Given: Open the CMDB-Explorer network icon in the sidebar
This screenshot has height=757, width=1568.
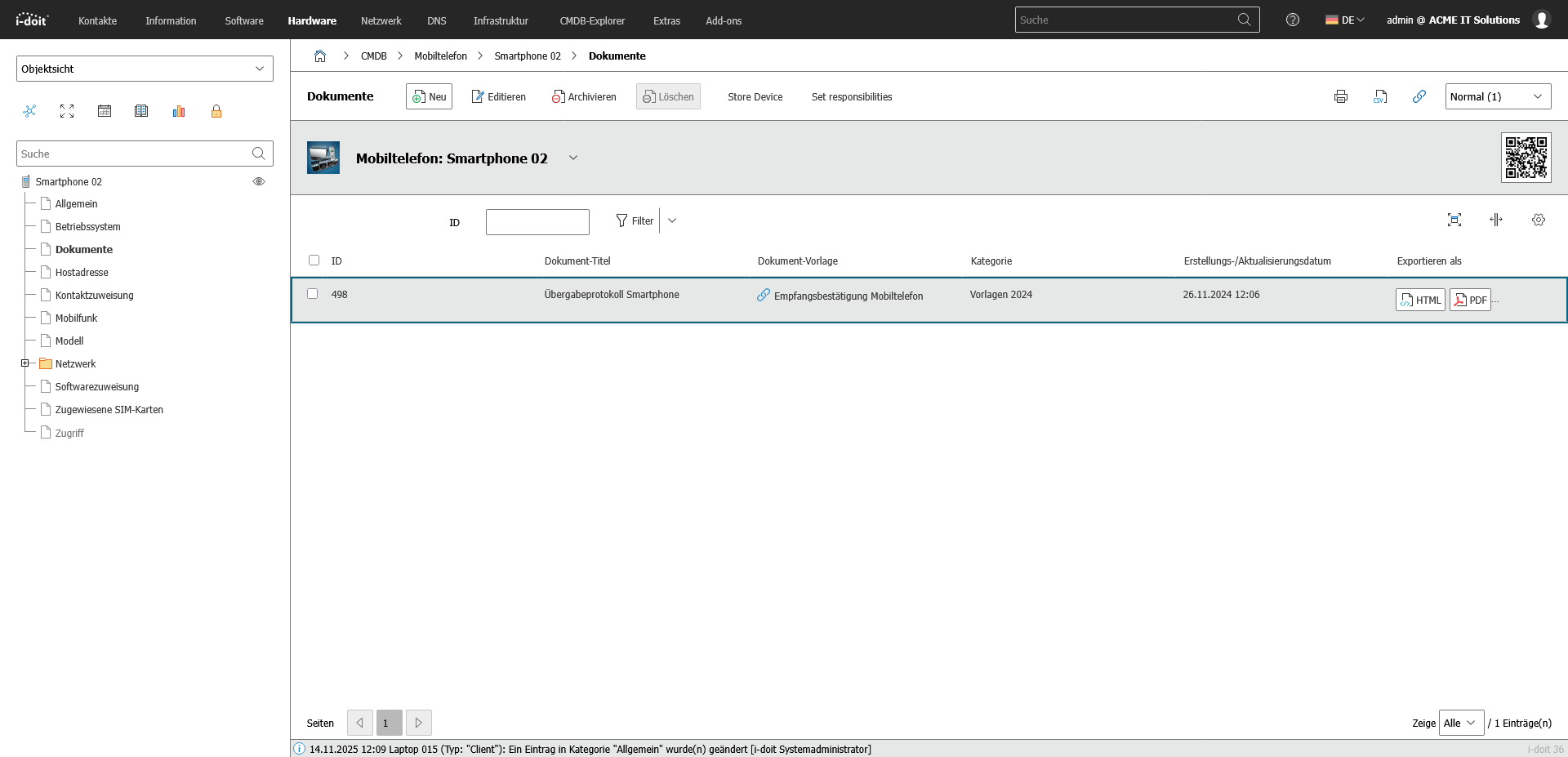Looking at the screenshot, I should point(30,111).
